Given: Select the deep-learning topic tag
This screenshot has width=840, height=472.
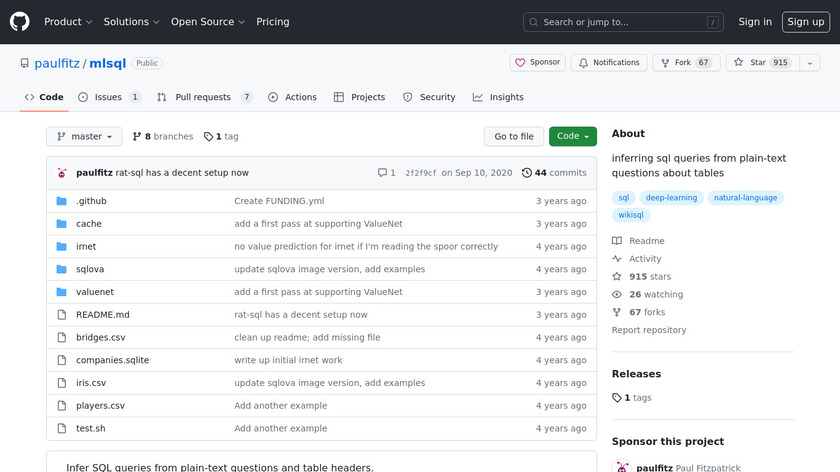Looking at the screenshot, I should (670, 198).
